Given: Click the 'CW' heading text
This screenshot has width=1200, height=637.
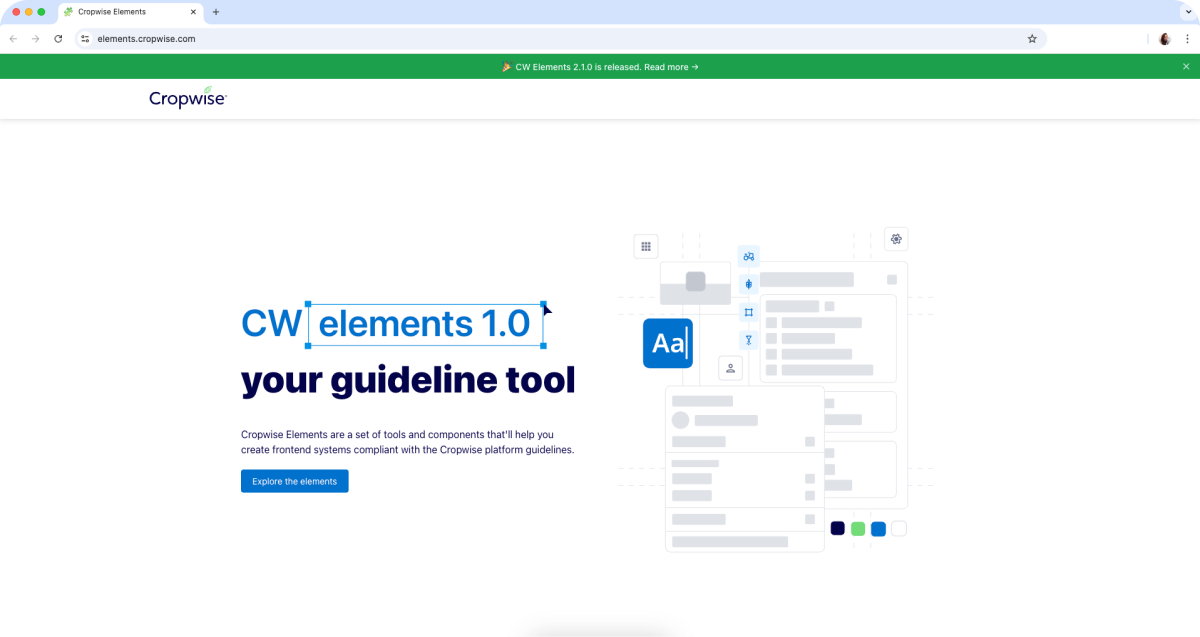Looking at the screenshot, I should [271, 324].
